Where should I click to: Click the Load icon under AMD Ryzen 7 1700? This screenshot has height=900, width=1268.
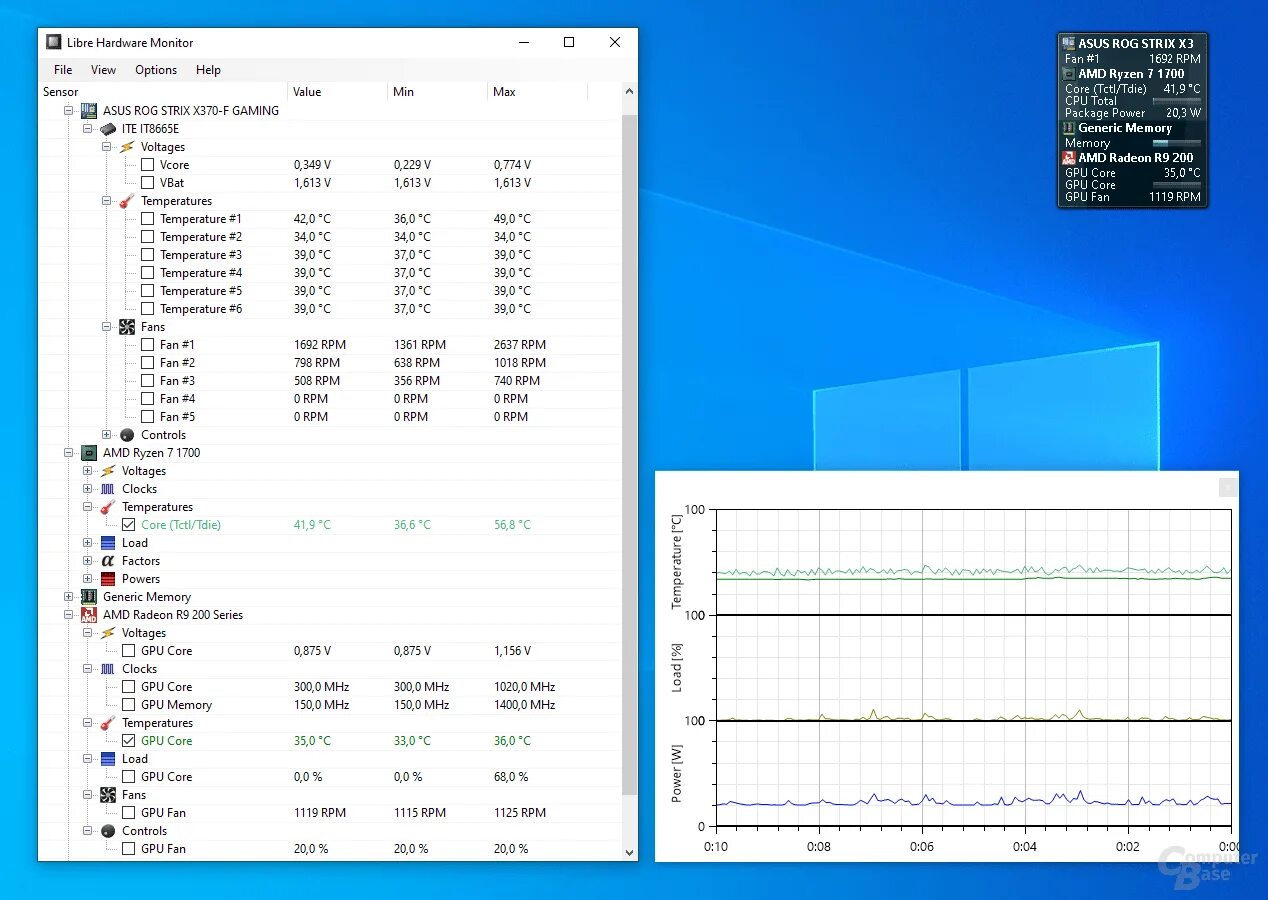tap(108, 543)
